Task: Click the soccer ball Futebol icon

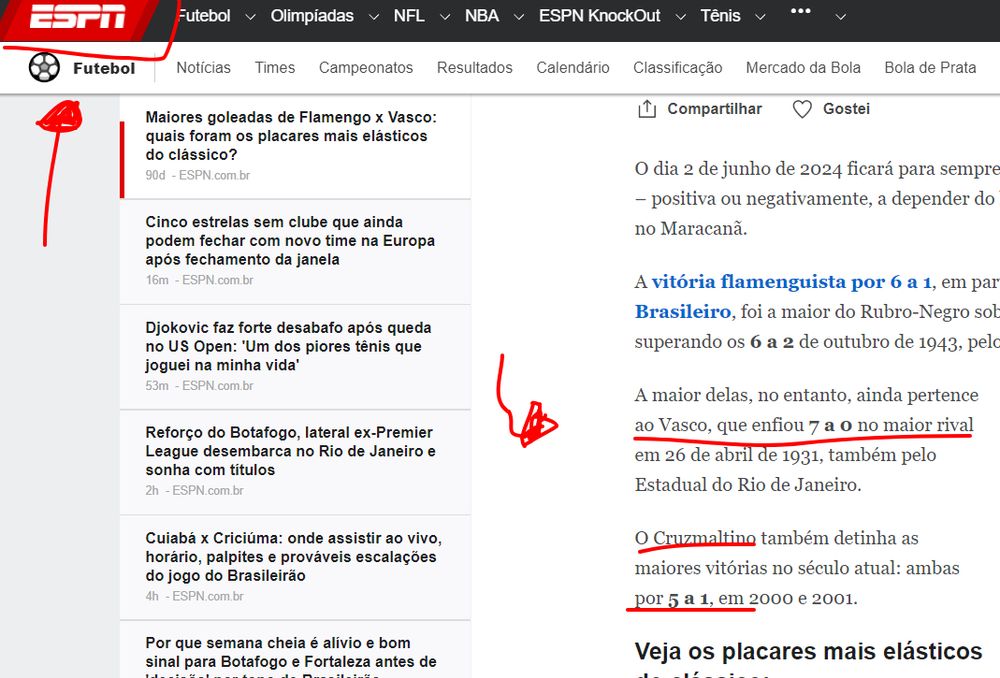Action: coord(44,68)
